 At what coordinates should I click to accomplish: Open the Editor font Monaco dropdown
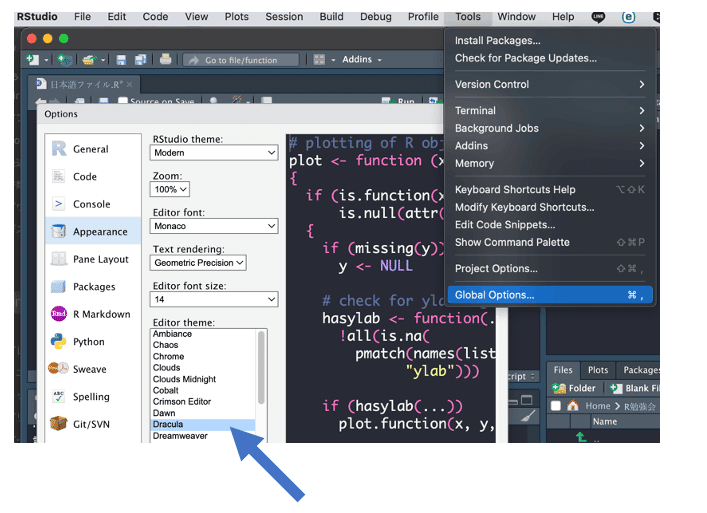(214, 226)
